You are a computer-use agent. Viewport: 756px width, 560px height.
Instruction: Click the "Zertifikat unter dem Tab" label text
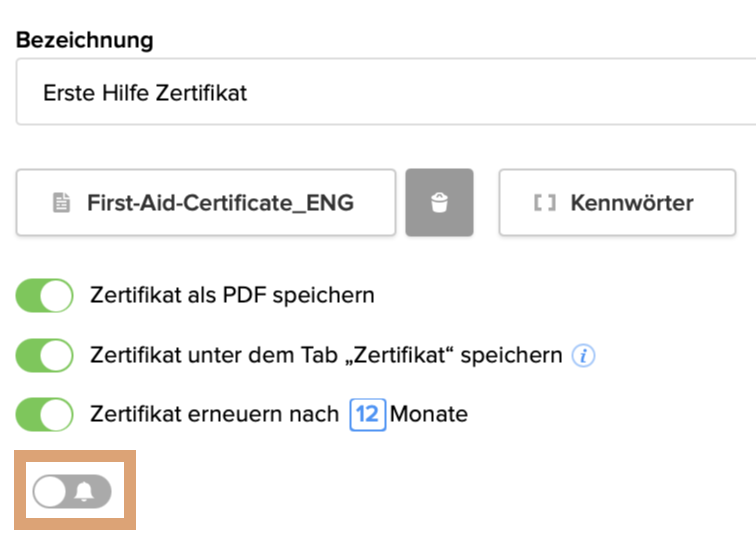pos(326,355)
